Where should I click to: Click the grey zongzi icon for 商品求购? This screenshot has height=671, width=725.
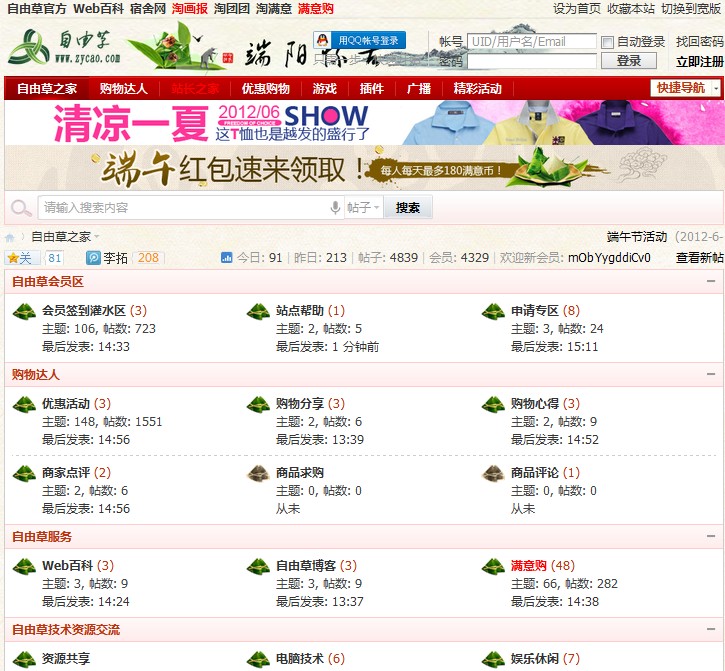click(258, 474)
